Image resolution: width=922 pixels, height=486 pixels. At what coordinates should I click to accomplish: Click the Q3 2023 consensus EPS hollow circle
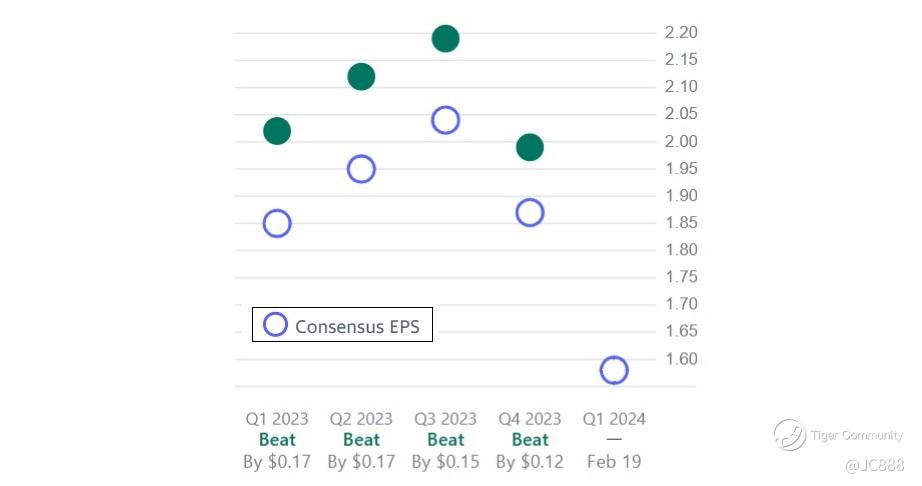(x=445, y=121)
